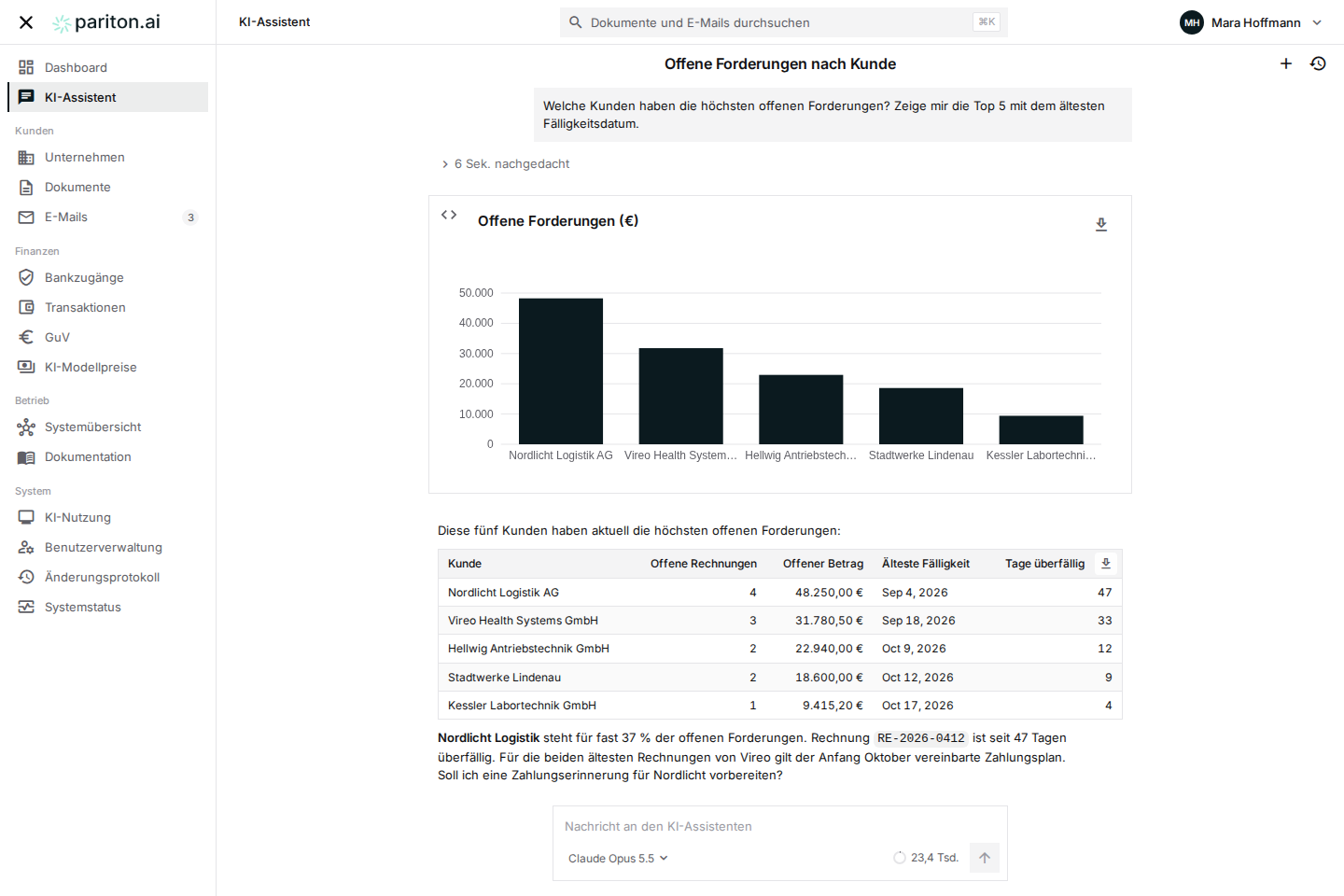Image resolution: width=1344 pixels, height=896 pixels.
Task: Click the Vireo Health Systems bar
Action: point(681,396)
